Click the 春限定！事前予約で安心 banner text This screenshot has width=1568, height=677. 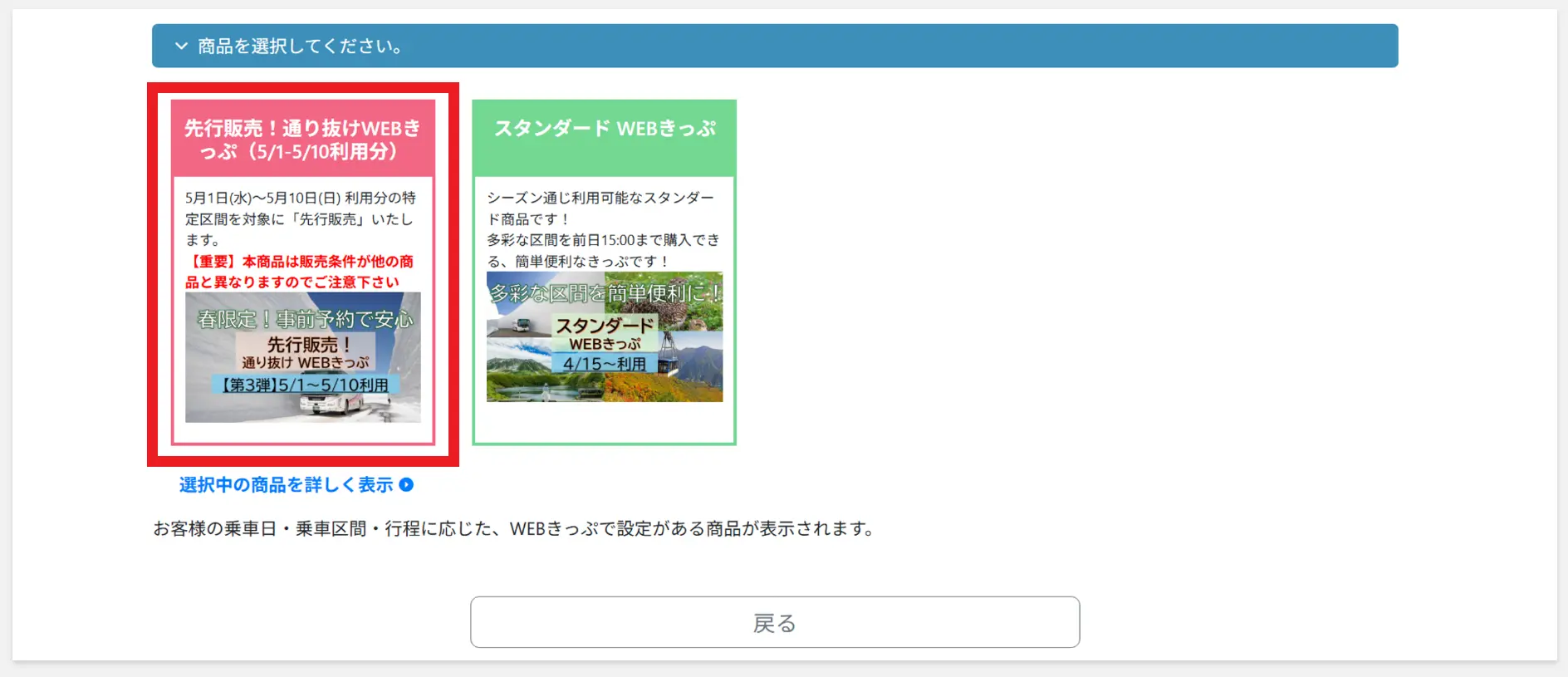click(x=304, y=319)
